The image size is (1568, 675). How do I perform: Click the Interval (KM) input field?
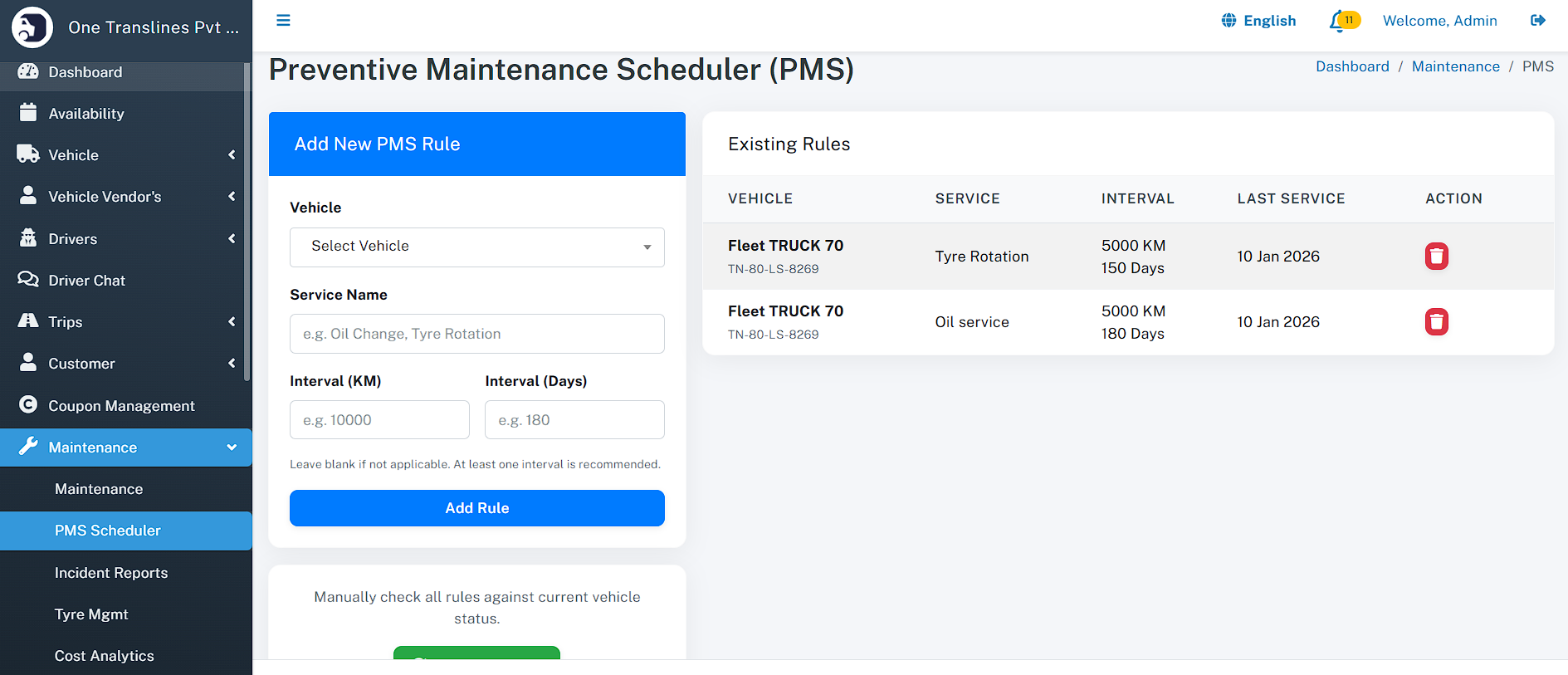coord(379,420)
